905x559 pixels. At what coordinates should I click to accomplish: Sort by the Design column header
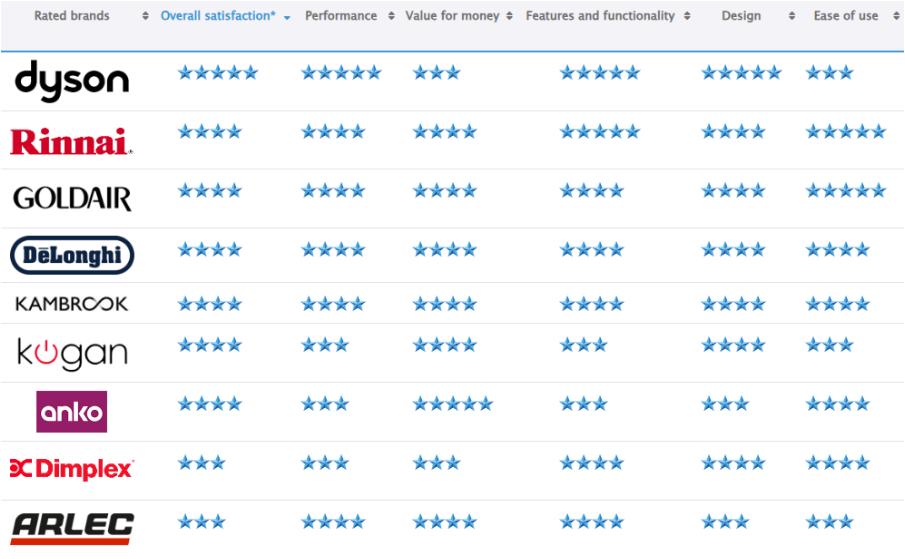(741, 16)
